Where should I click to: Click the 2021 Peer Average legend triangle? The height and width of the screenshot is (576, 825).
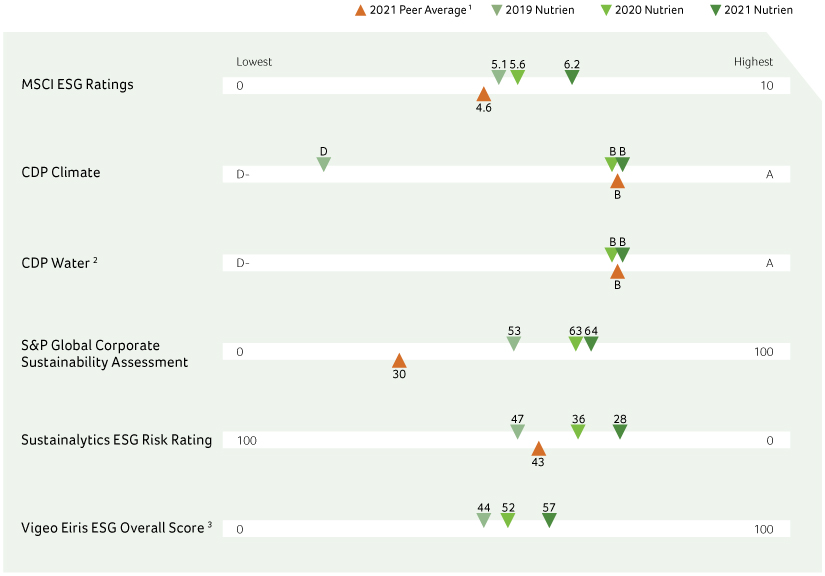(362, 10)
